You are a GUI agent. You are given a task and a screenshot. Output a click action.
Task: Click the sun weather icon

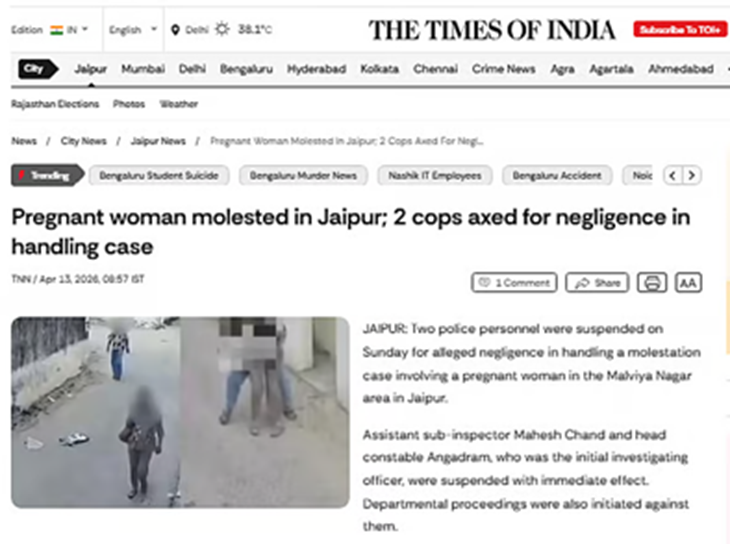222,30
